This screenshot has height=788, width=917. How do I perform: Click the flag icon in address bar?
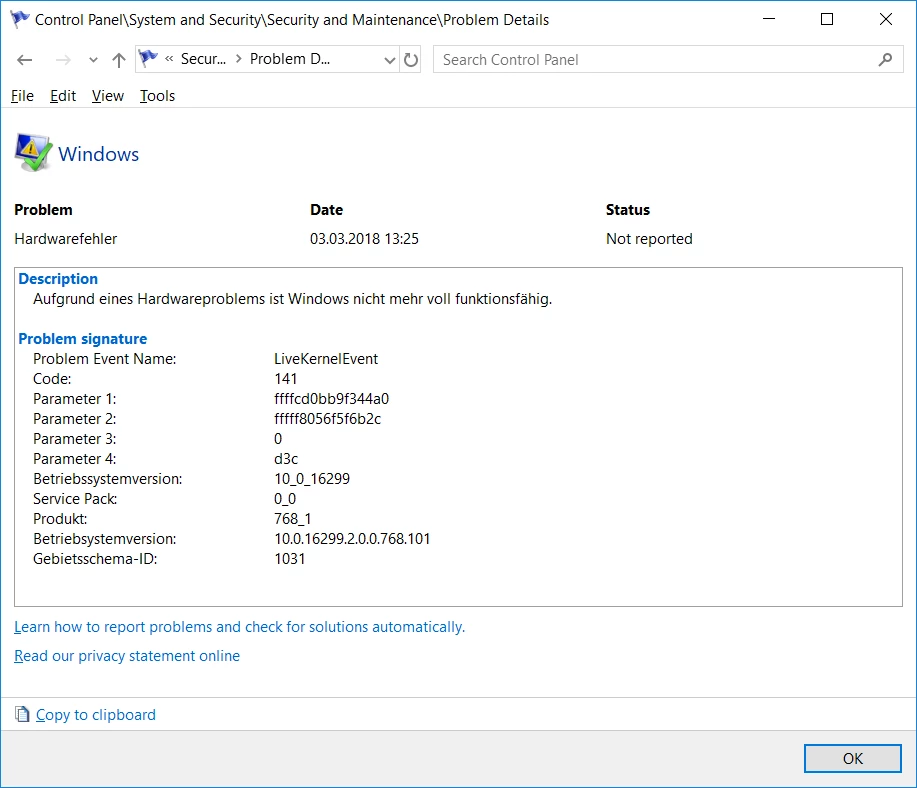tap(148, 59)
